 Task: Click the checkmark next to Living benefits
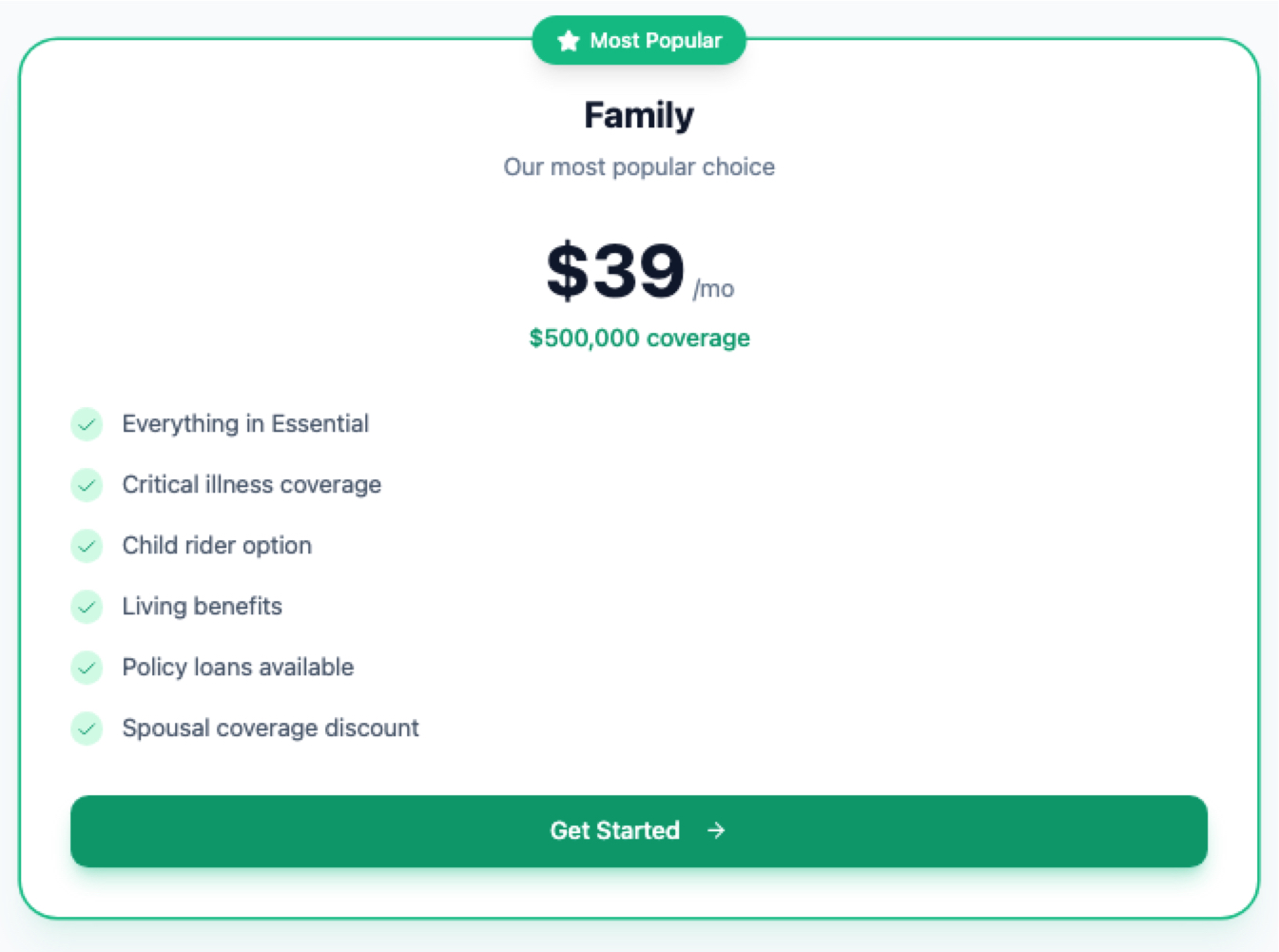[x=87, y=607]
